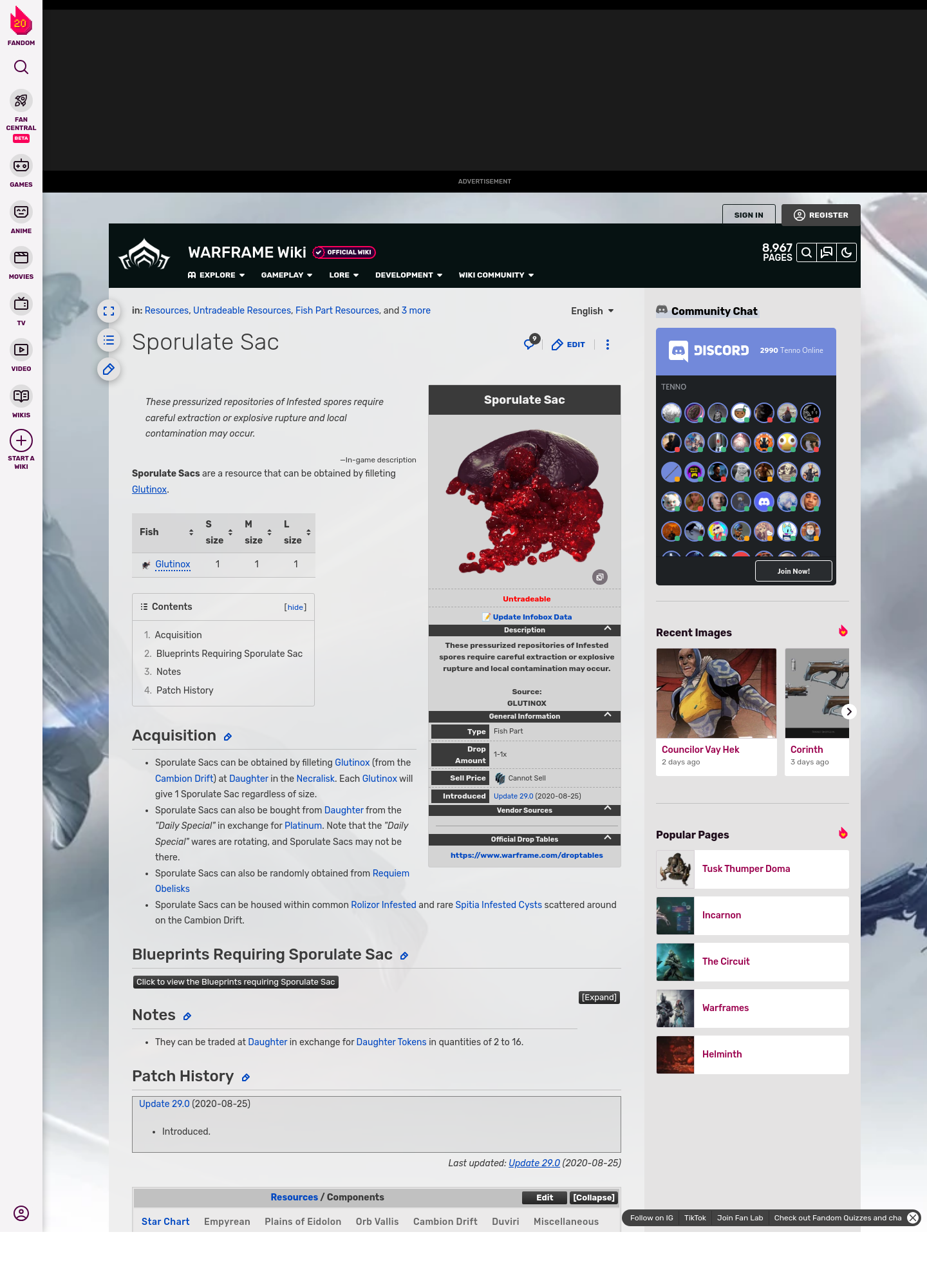
Task: Switch to the Empyrean navbox tab
Action: 227,1222
